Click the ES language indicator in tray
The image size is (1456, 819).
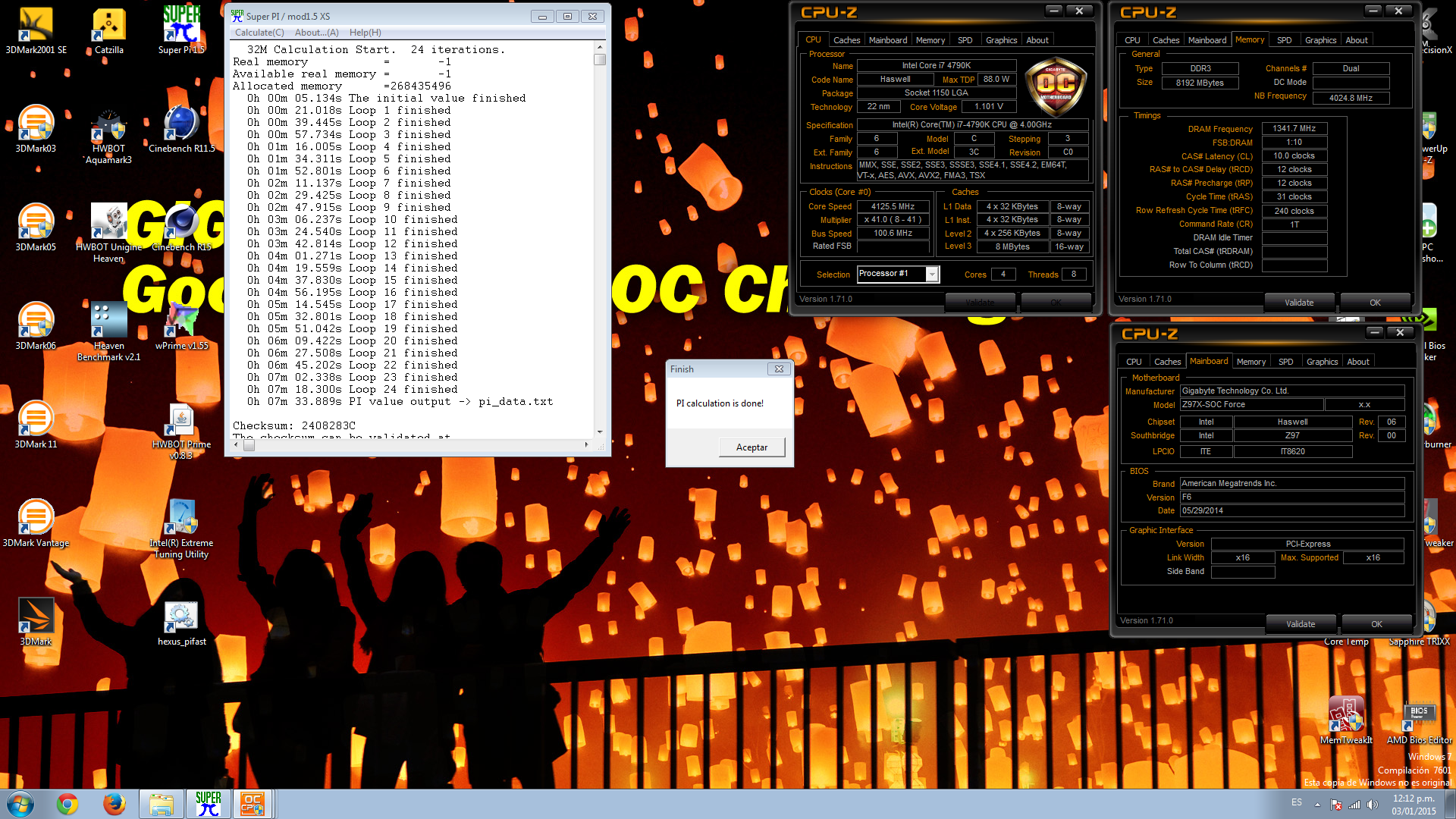(1296, 802)
